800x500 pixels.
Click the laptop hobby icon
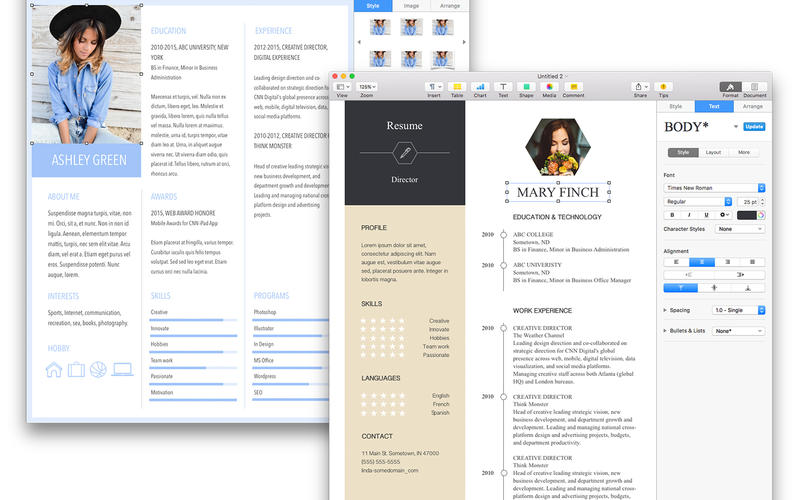(122, 369)
